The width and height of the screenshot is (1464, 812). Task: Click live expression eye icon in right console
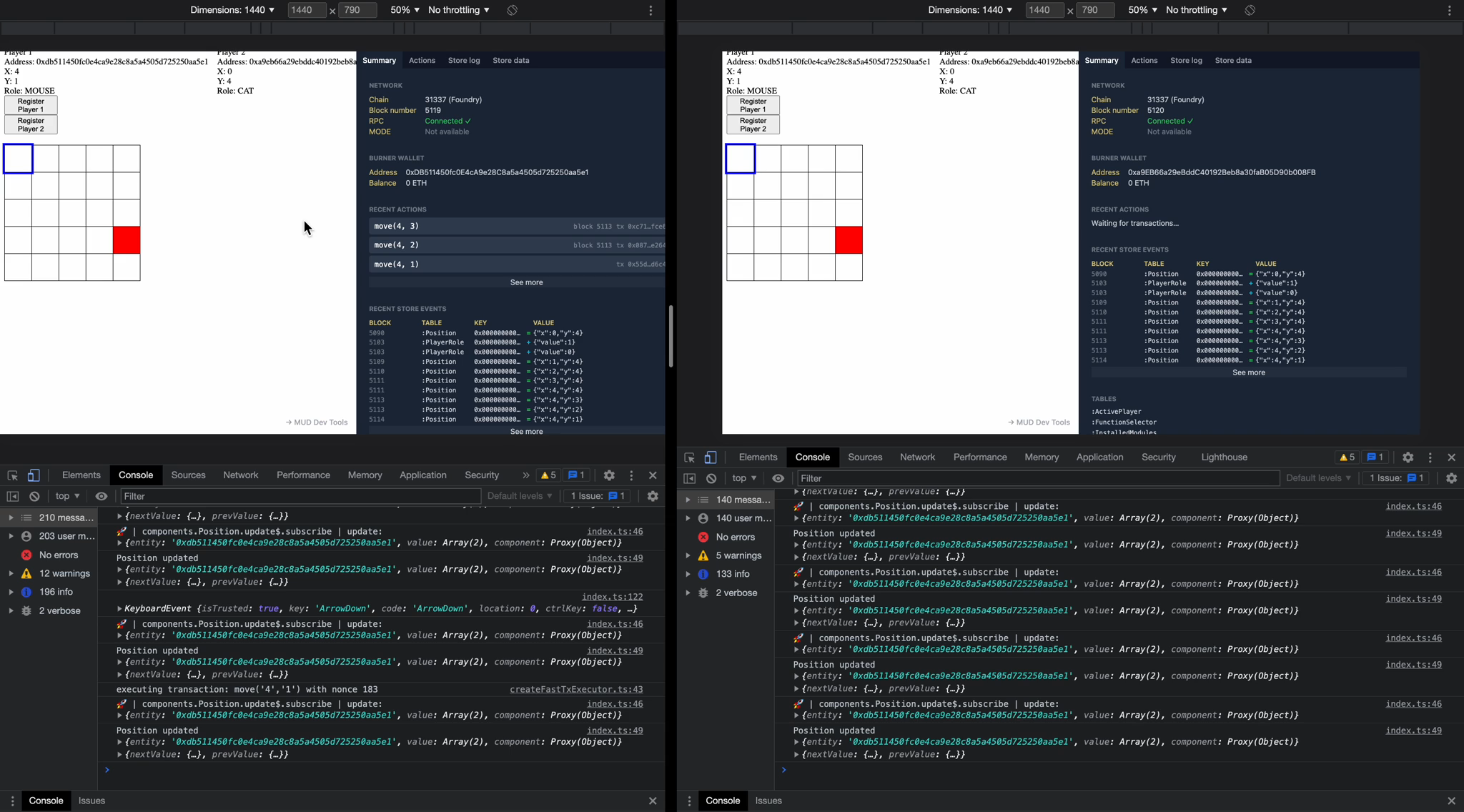coord(778,478)
